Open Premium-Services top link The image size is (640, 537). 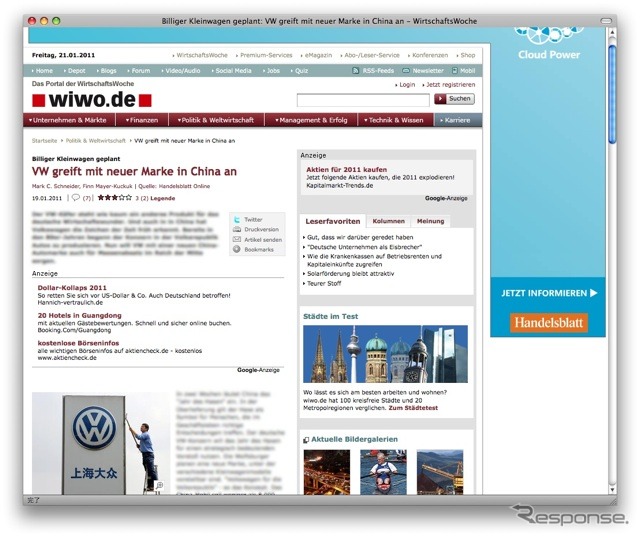click(266, 55)
